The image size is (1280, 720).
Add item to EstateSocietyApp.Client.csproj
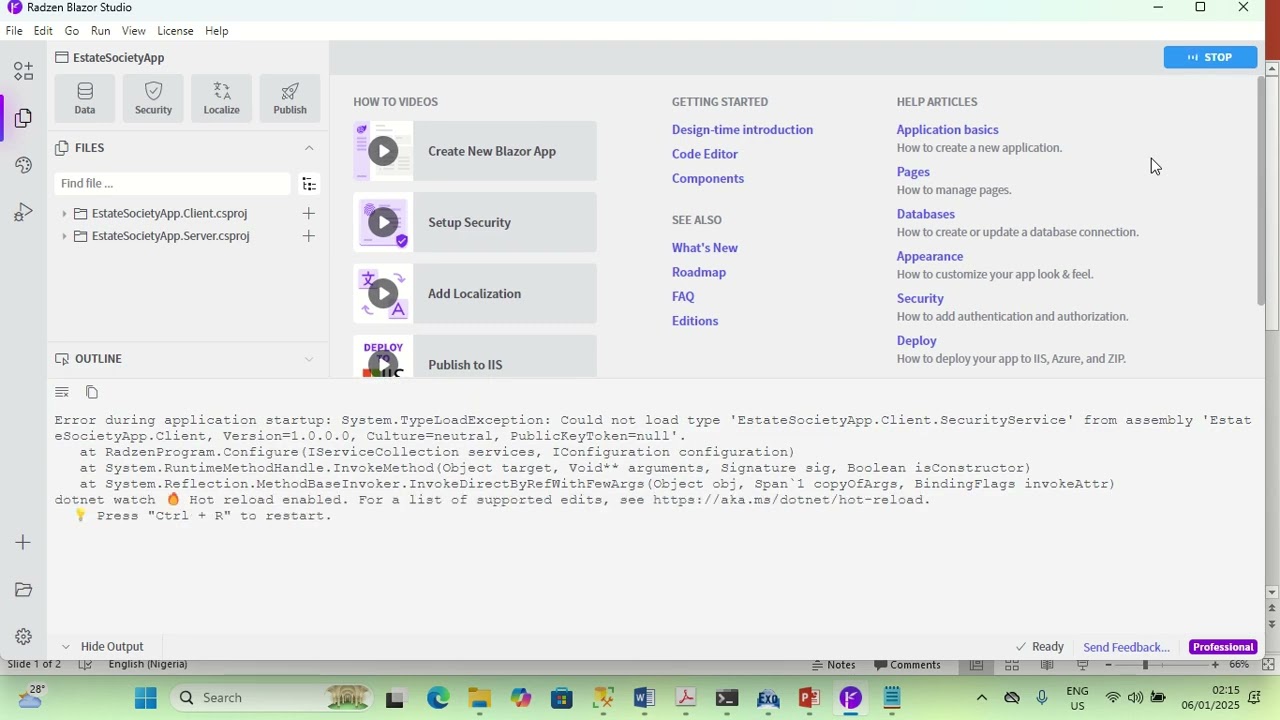coord(309,213)
